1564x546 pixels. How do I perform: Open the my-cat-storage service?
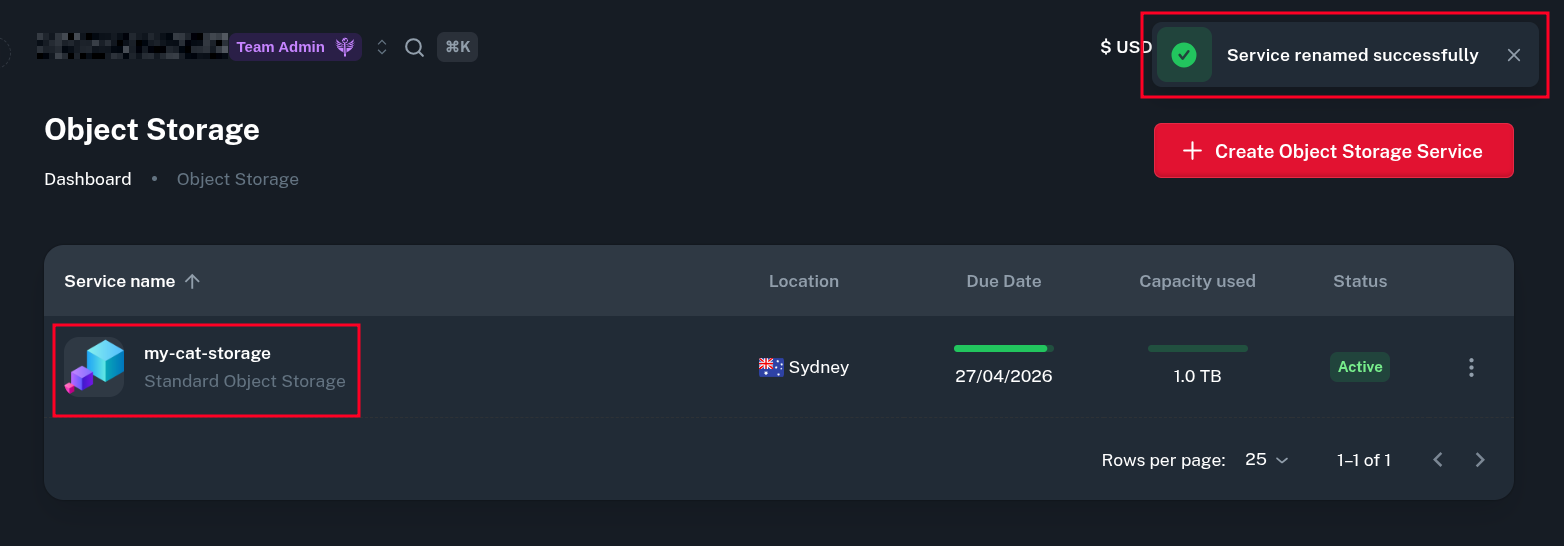(207, 353)
